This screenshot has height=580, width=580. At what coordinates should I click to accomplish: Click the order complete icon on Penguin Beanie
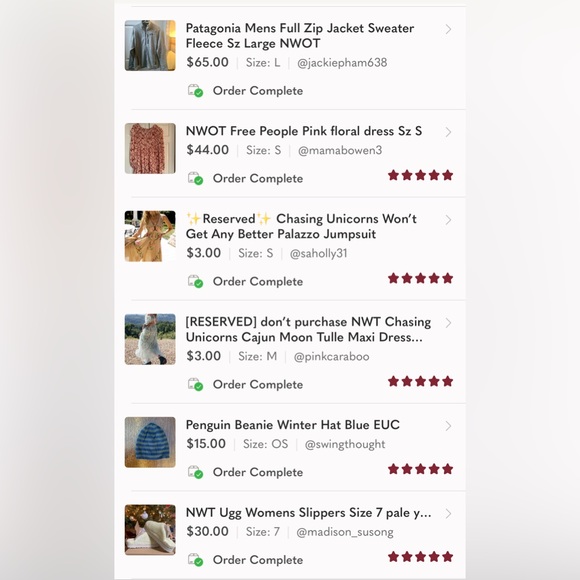pyautogui.click(x=195, y=472)
